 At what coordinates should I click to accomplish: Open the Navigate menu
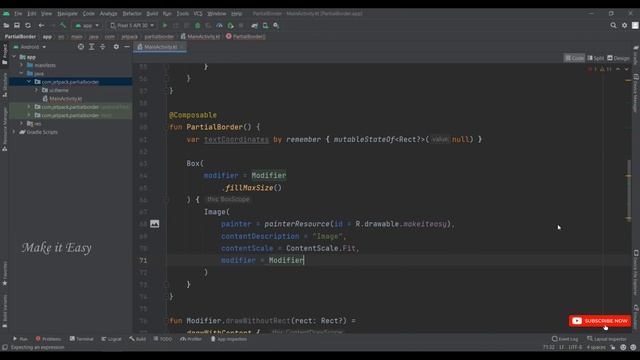[x=67, y=13]
